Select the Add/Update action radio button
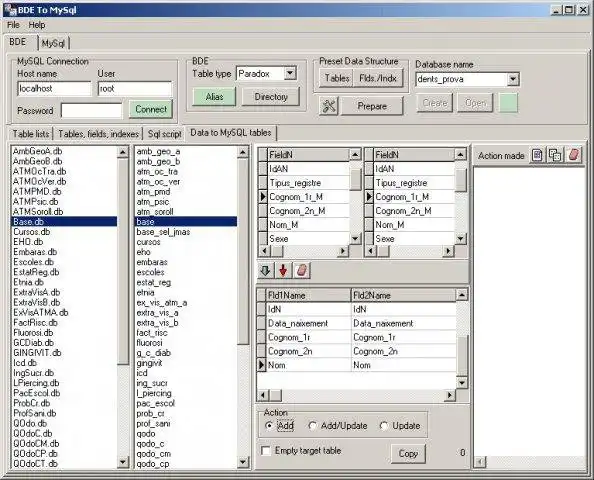The width and height of the screenshot is (594, 480). pyautogui.click(x=313, y=425)
